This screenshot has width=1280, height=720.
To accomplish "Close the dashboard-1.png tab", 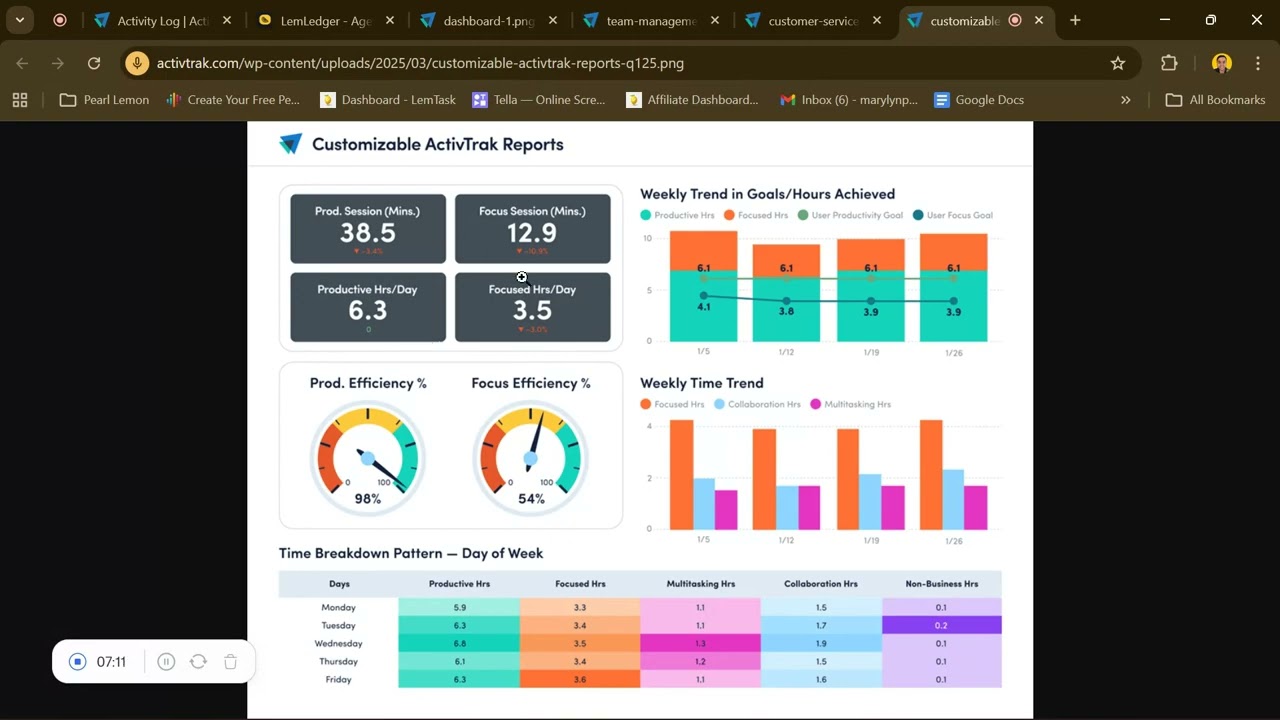I will tap(553, 20).
